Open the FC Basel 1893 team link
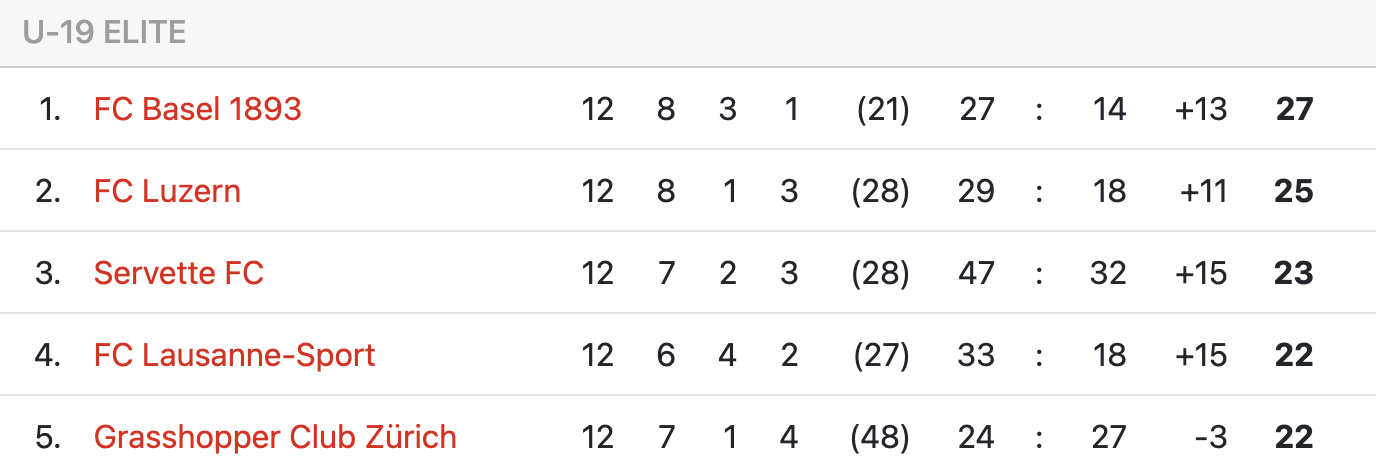This screenshot has width=1376, height=476. tap(197, 109)
